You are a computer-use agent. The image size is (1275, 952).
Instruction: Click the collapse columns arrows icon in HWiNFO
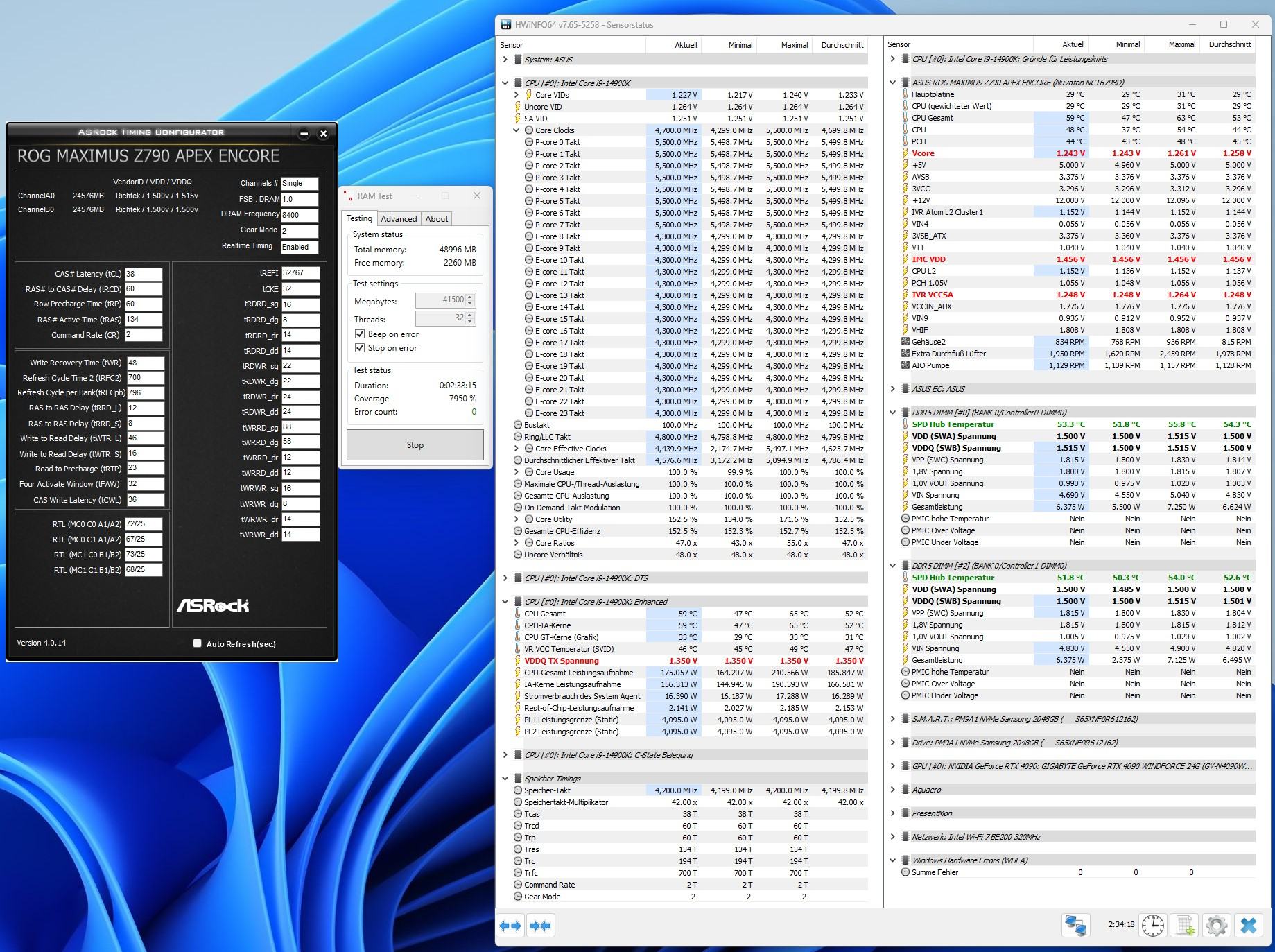(539, 926)
